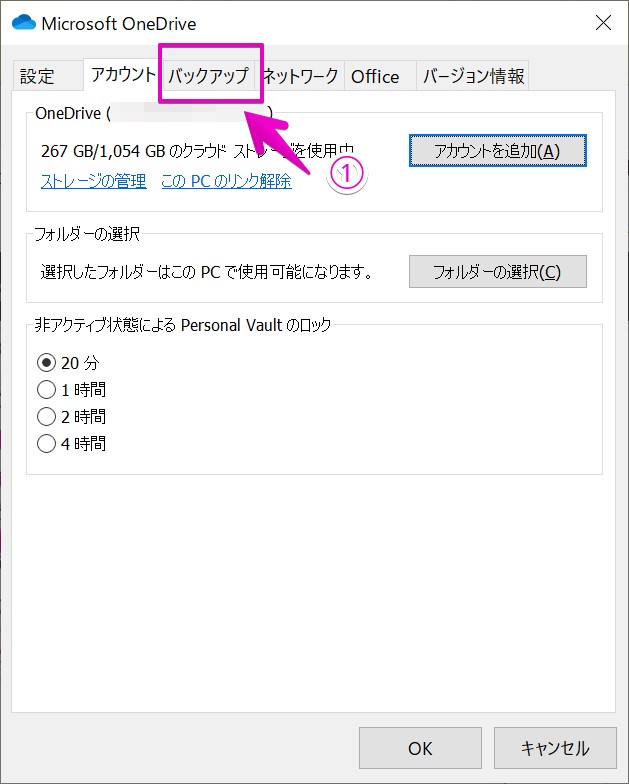Go to the Office tab
Viewport: 629px width, 784px height.
(380, 76)
